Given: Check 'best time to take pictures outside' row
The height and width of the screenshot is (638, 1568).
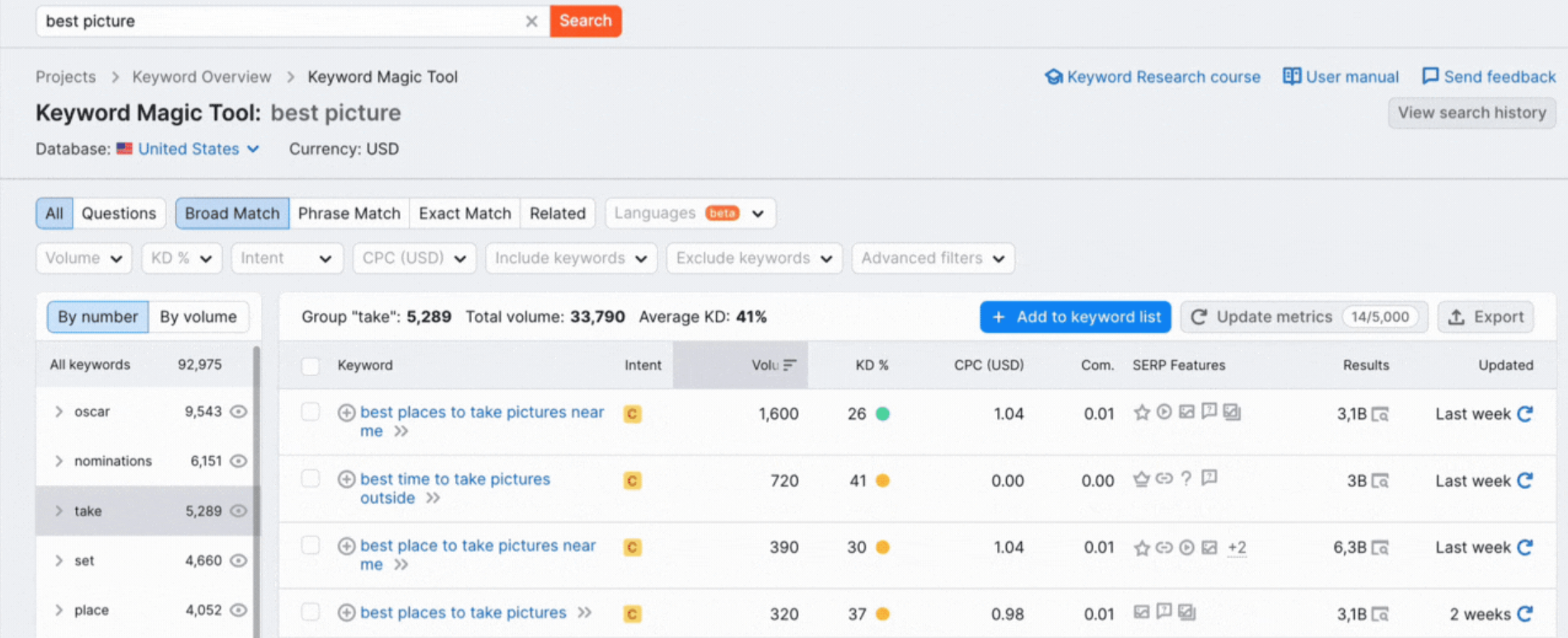Looking at the screenshot, I should click(x=311, y=479).
